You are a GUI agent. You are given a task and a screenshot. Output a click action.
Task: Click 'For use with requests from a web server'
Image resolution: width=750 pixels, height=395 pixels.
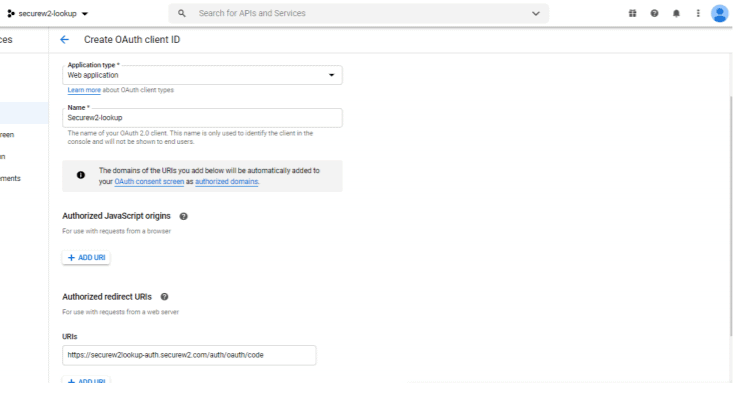pyautogui.click(x=121, y=312)
